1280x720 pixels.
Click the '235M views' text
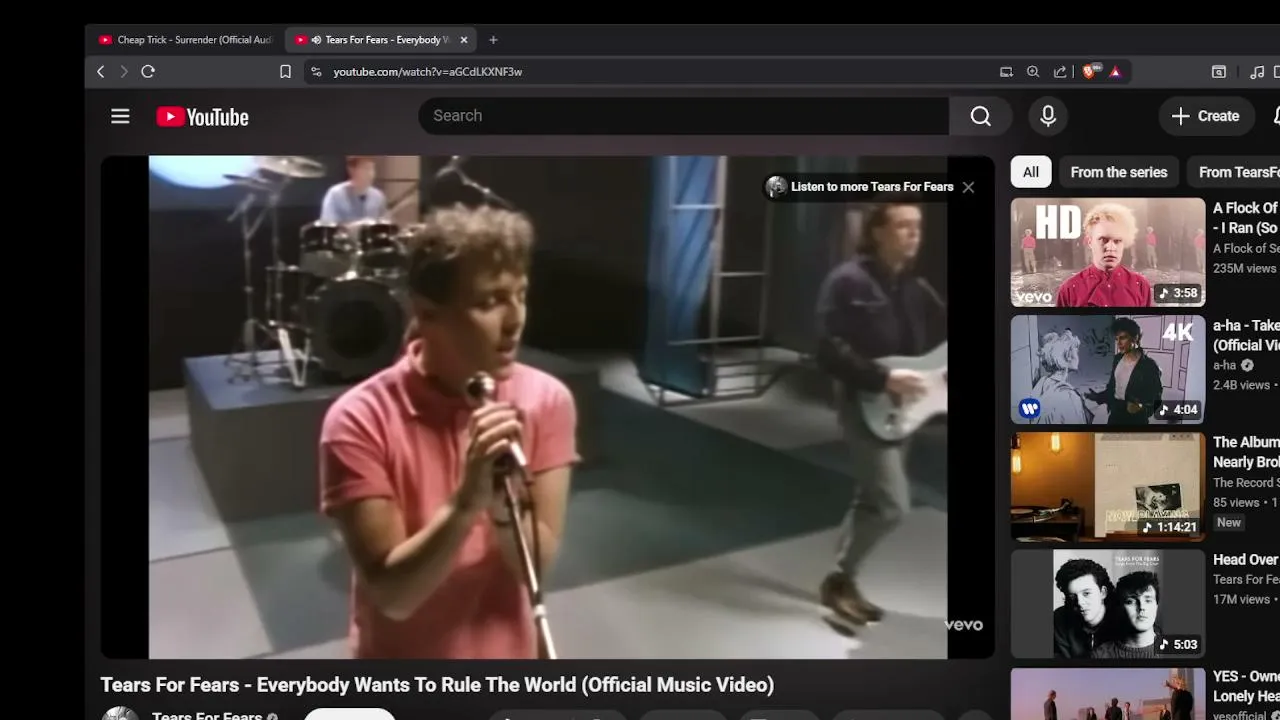[1245, 268]
